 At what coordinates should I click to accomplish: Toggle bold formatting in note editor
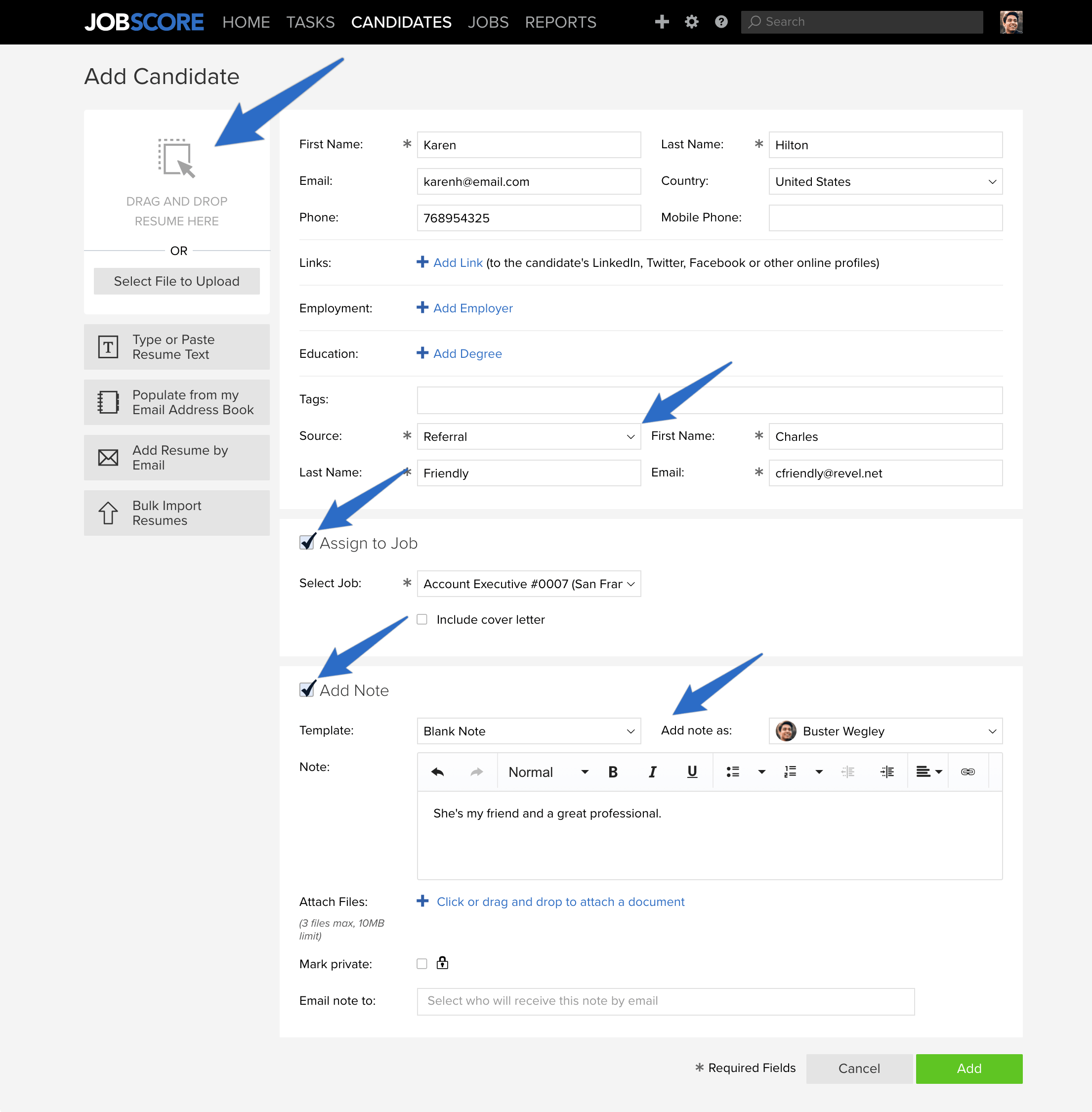(x=613, y=772)
